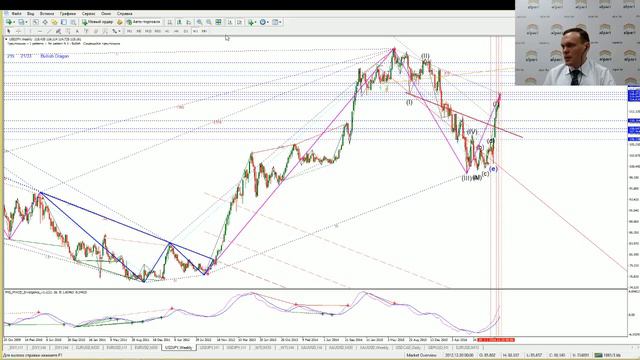Screen dimensions: 640x360
Task: Open the indicators list icon
Action: tap(251, 22)
